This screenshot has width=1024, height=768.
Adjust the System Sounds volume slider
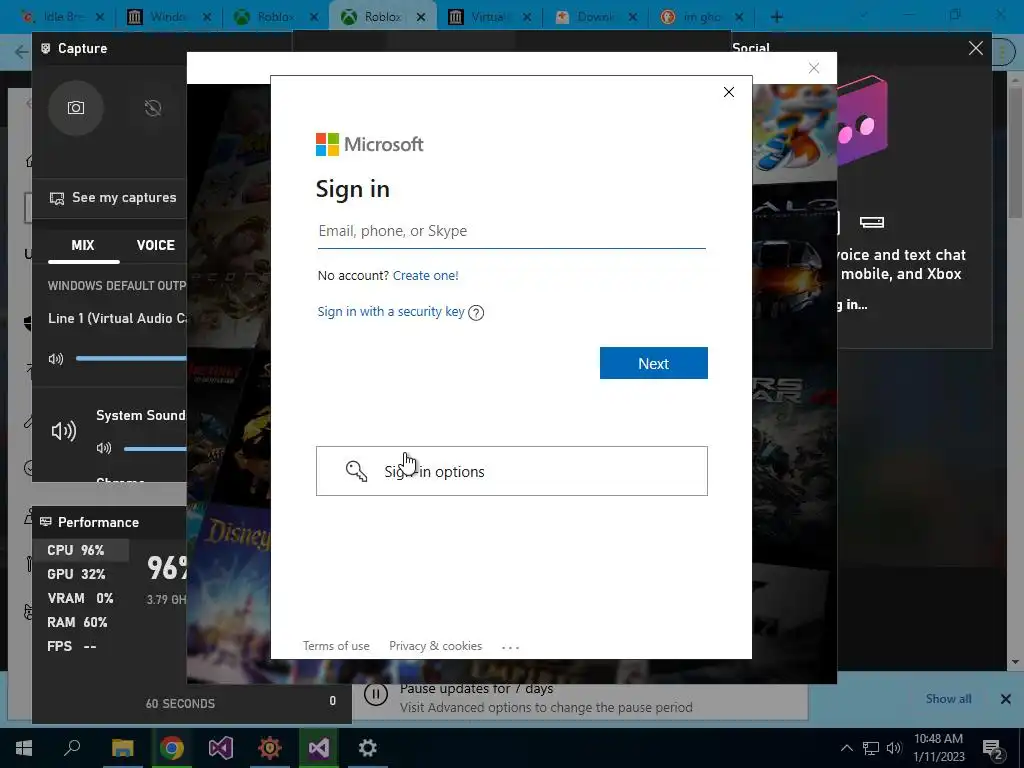(155, 449)
